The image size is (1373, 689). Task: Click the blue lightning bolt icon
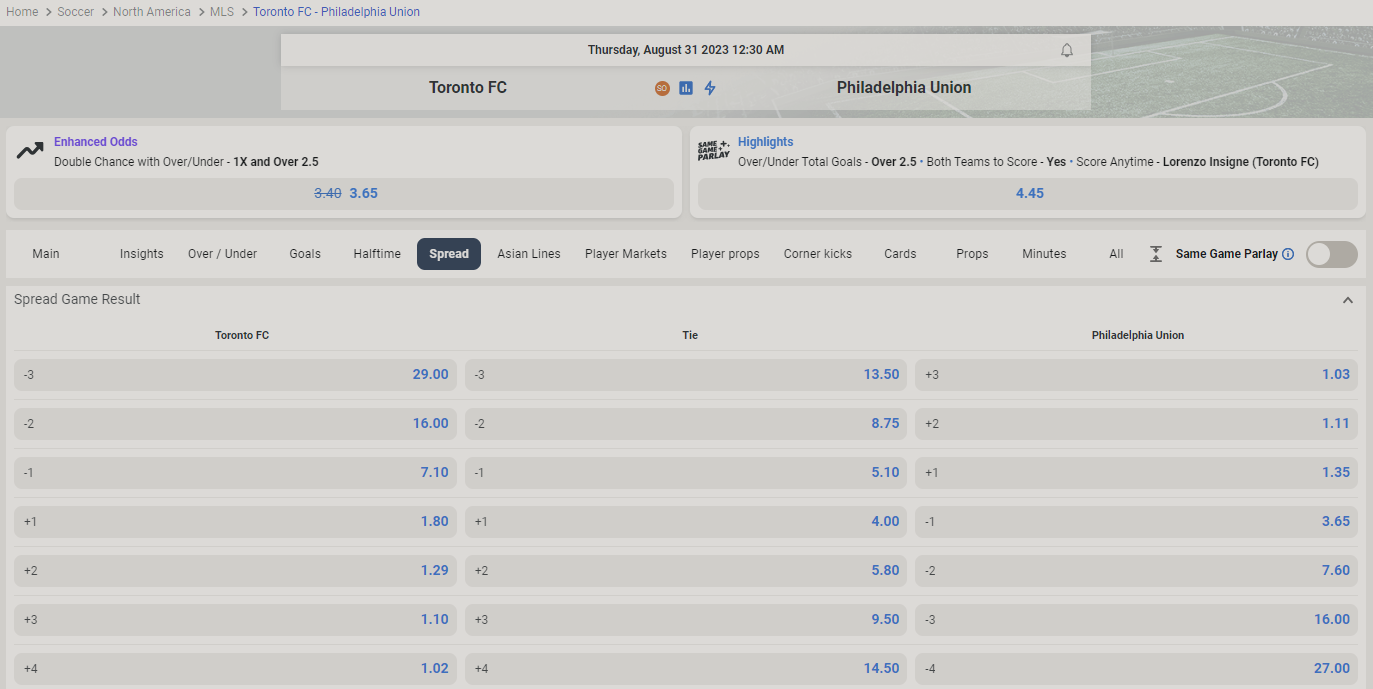pos(710,88)
